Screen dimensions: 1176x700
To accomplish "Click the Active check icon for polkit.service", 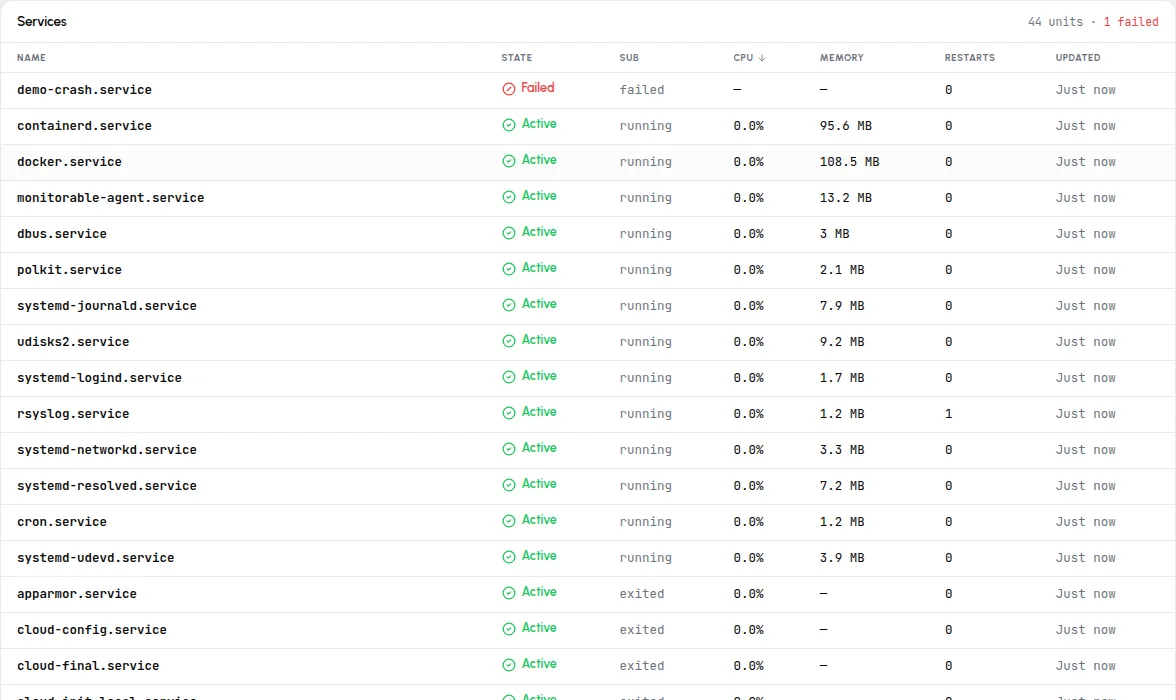I will tap(508, 269).
